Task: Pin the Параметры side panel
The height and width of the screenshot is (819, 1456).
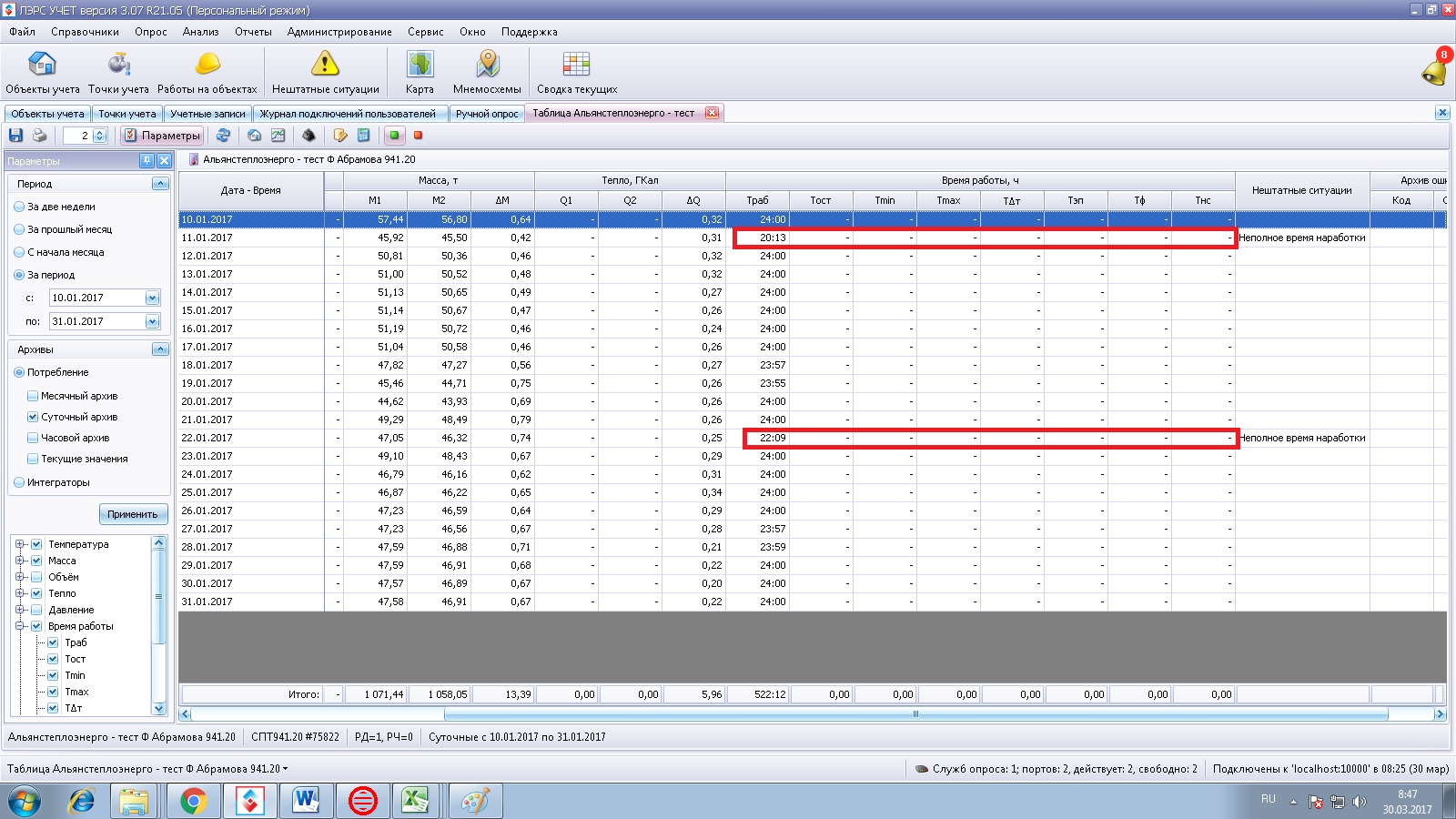Action: pyautogui.click(x=147, y=160)
